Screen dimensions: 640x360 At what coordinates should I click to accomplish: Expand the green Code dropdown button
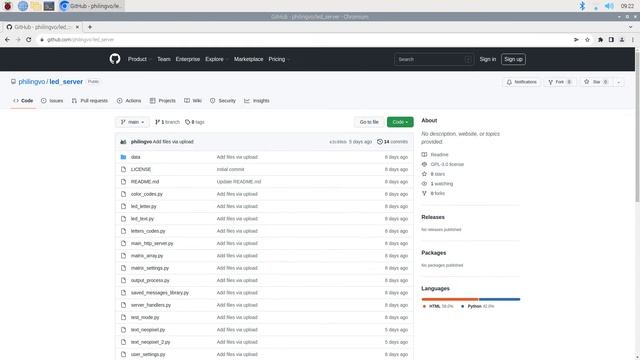point(400,122)
